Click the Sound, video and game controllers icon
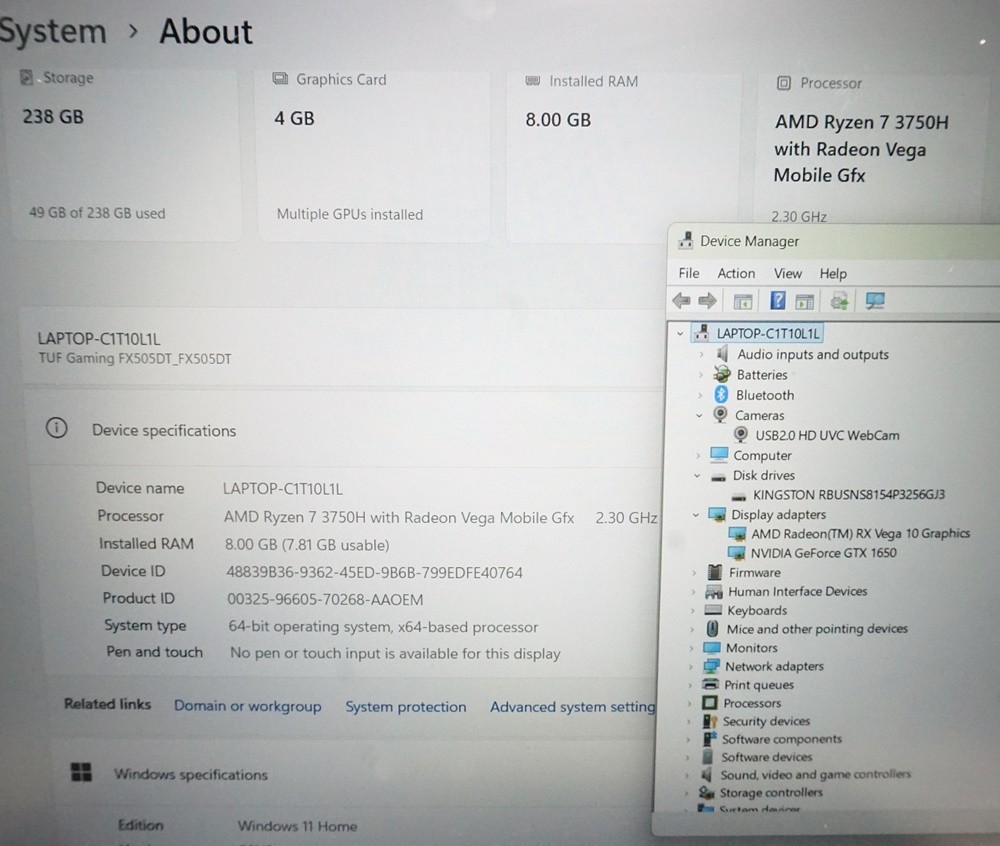The height and width of the screenshot is (846, 1000). point(707,775)
